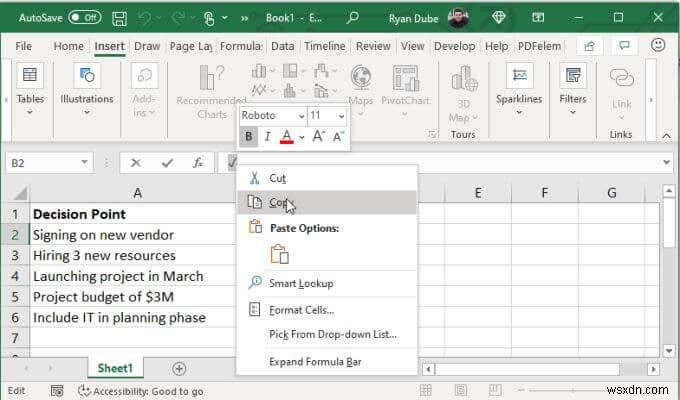The height and width of the screenshot is (400, 680).
Task: Click the paste clipboard icon under Paste Options
Action: [280, 254]
